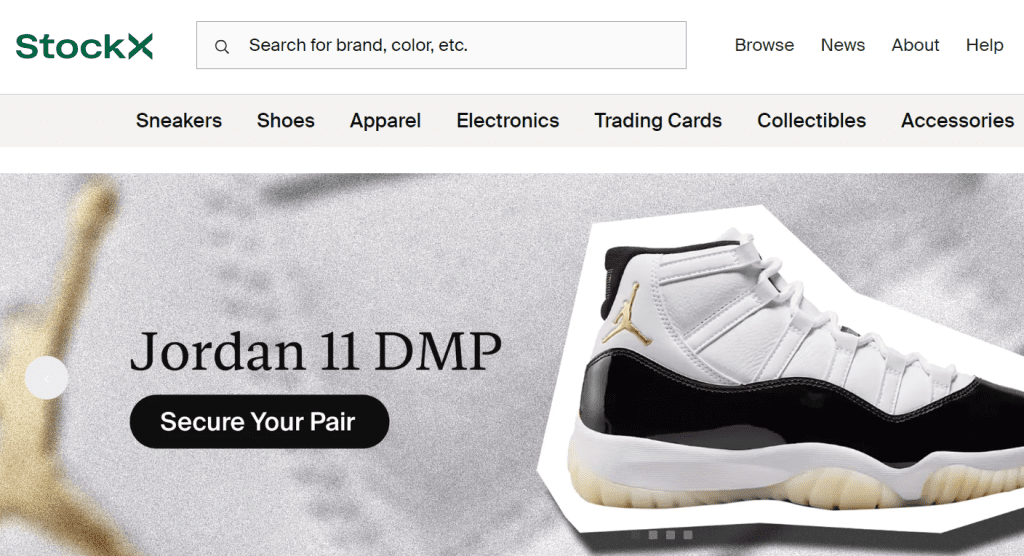
Task: Open the Help link
Action: (x=984, y=45)
